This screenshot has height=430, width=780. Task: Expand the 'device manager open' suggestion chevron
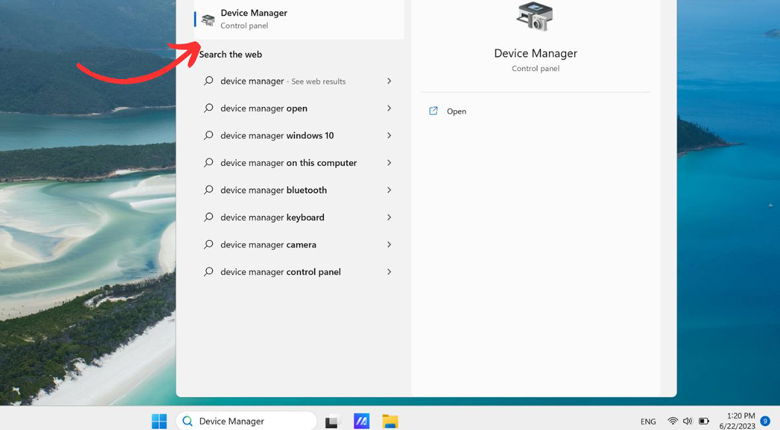click(x=389, y=108)
